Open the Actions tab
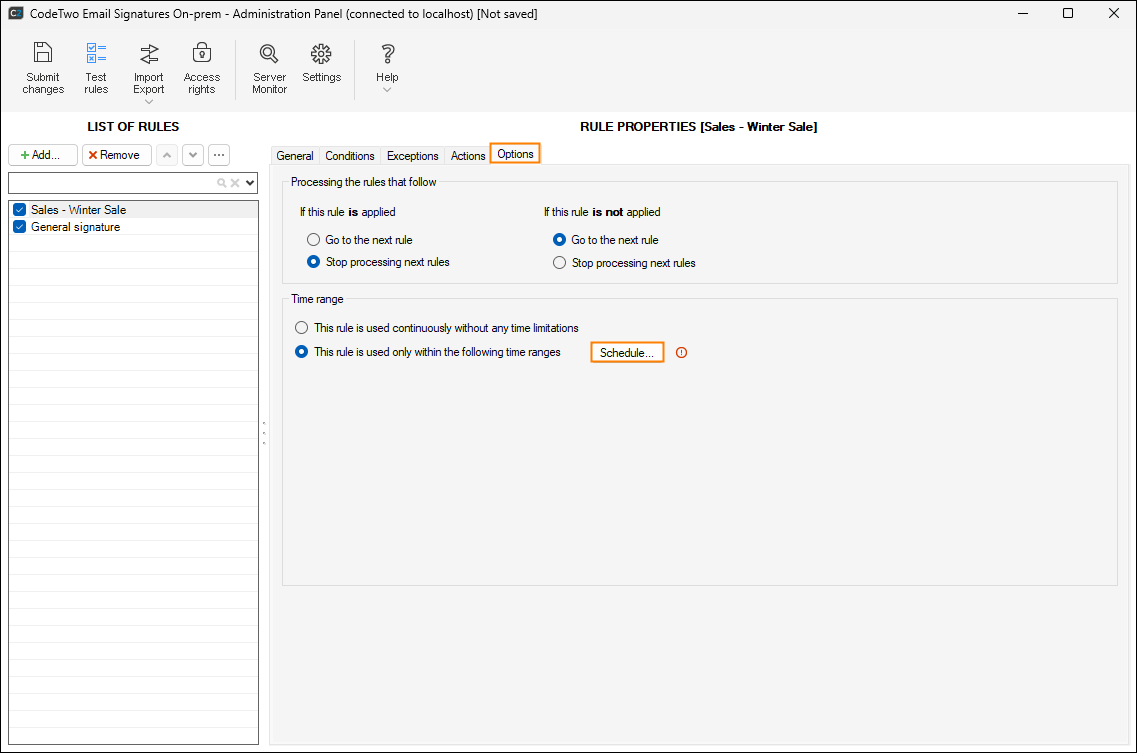Screen dimensions: 1137x753 [468, 156]
